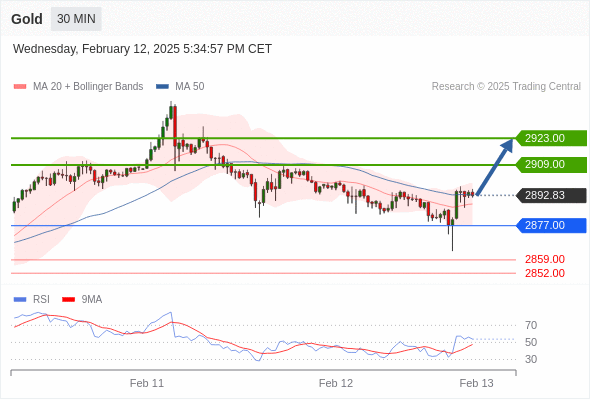Screen dimensions: 590x400
Task: Click the blue MA 50 legend swatch
Action: point(162,87)
